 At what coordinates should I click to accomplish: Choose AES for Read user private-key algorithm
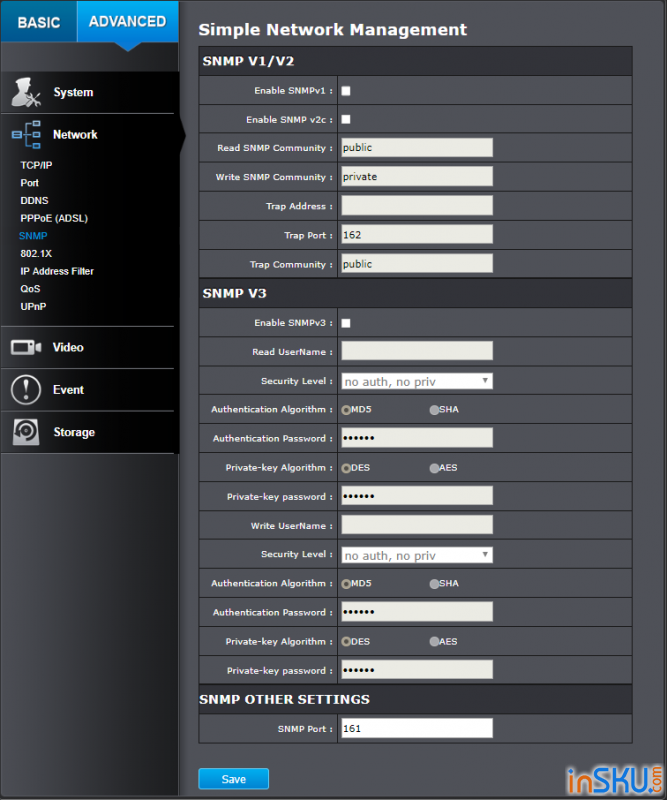click(x=434, y=468)
